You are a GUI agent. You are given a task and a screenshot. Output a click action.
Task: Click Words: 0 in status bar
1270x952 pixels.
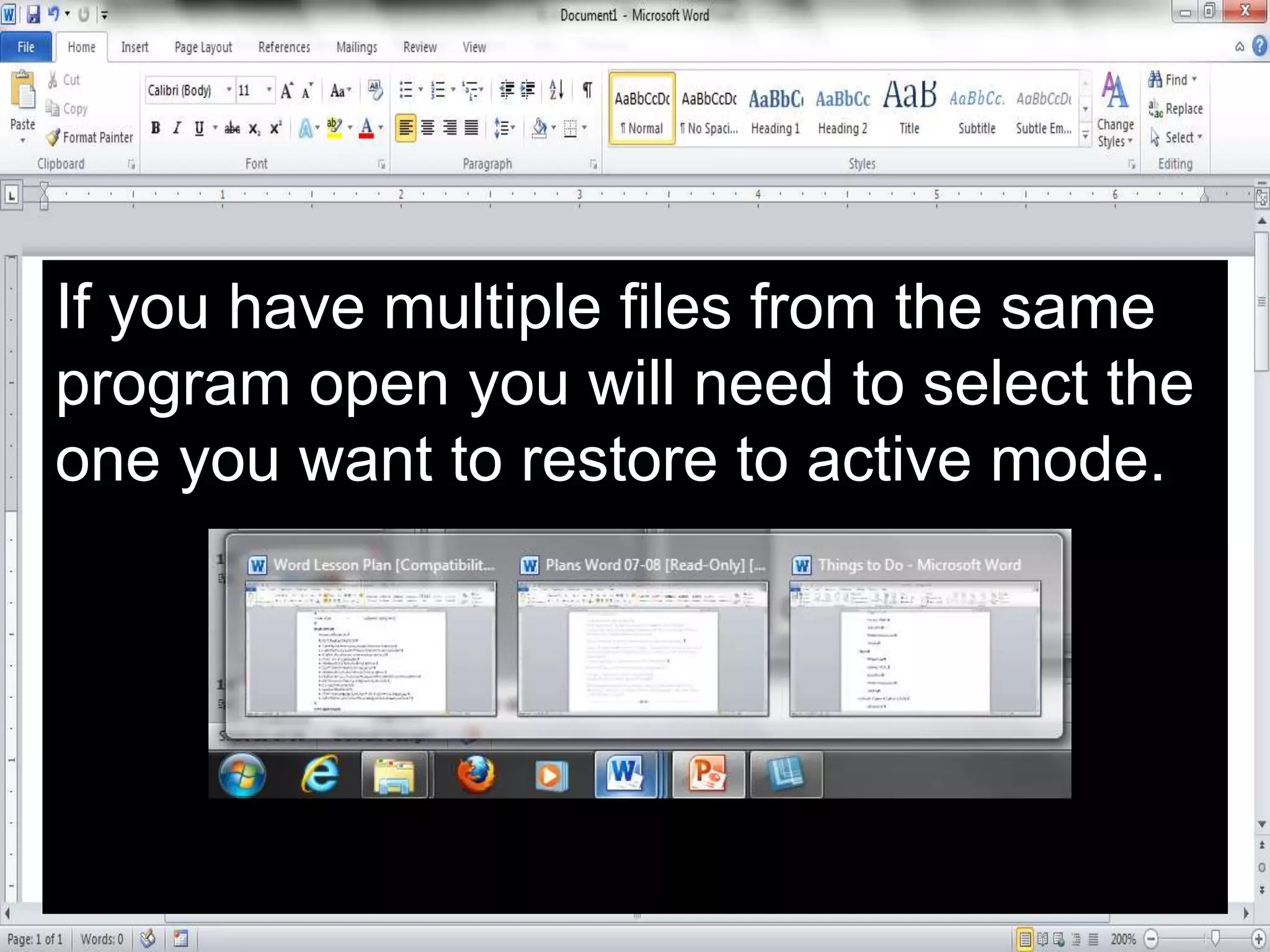[102, 939]
